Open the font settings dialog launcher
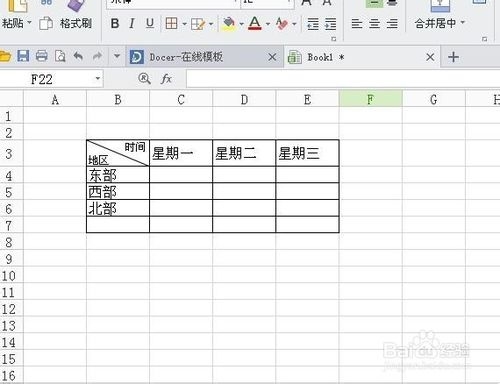500x384 pixels. click(x=334, y=39)
